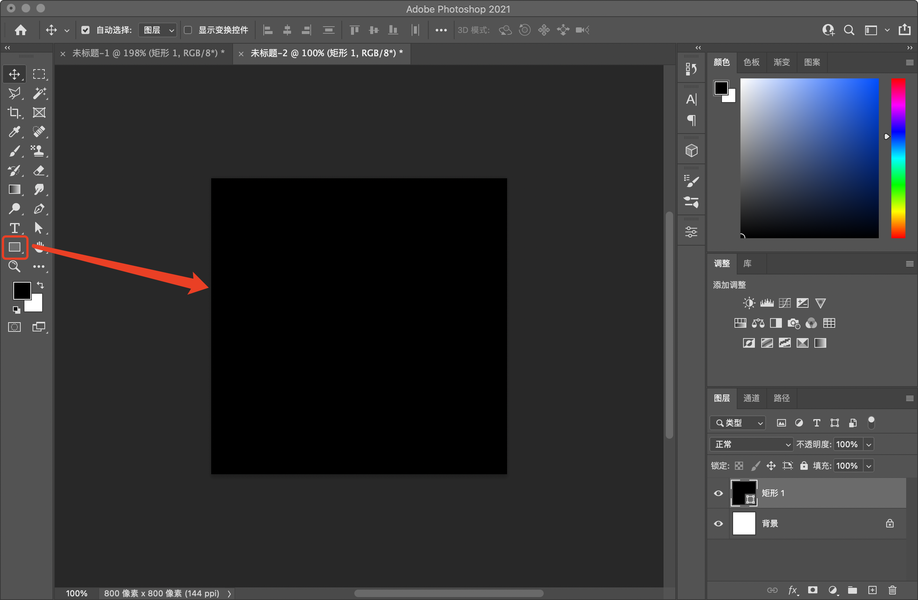Add a Color Balance adjustment
918x600 pixels.
point(758,323)
